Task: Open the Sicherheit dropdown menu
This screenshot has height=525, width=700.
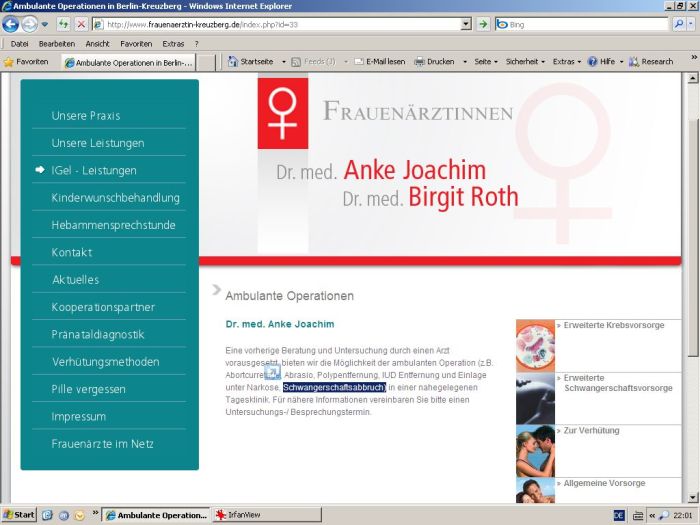Action: coord(525,62)
